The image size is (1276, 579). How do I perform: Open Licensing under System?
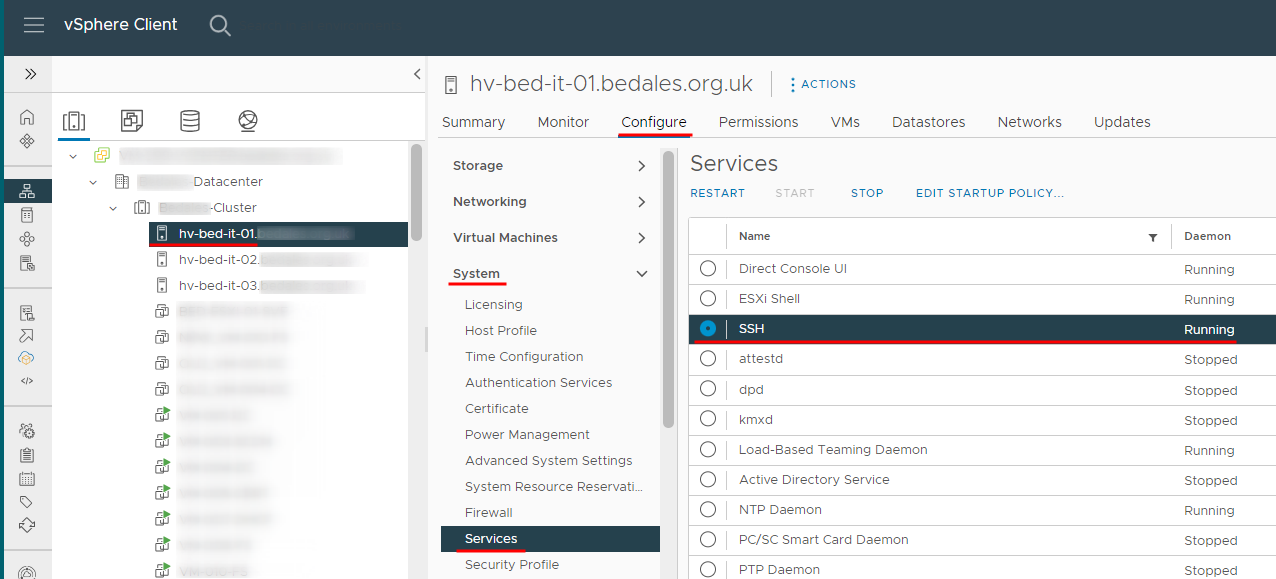point(494,305)
